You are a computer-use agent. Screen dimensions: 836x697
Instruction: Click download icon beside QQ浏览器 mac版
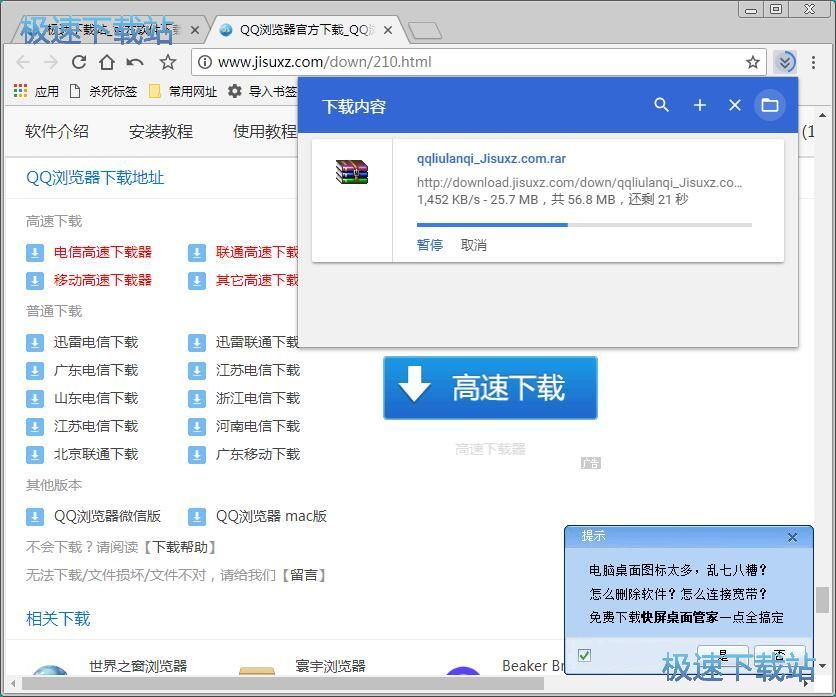(197, 516)
